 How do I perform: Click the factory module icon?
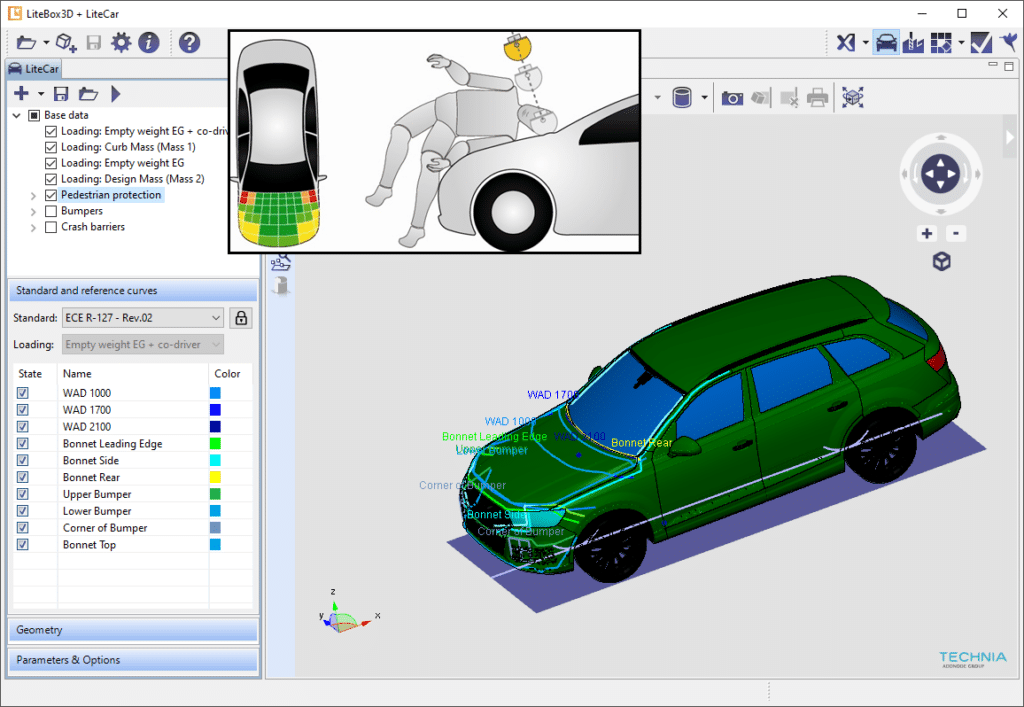click(913, 43)
